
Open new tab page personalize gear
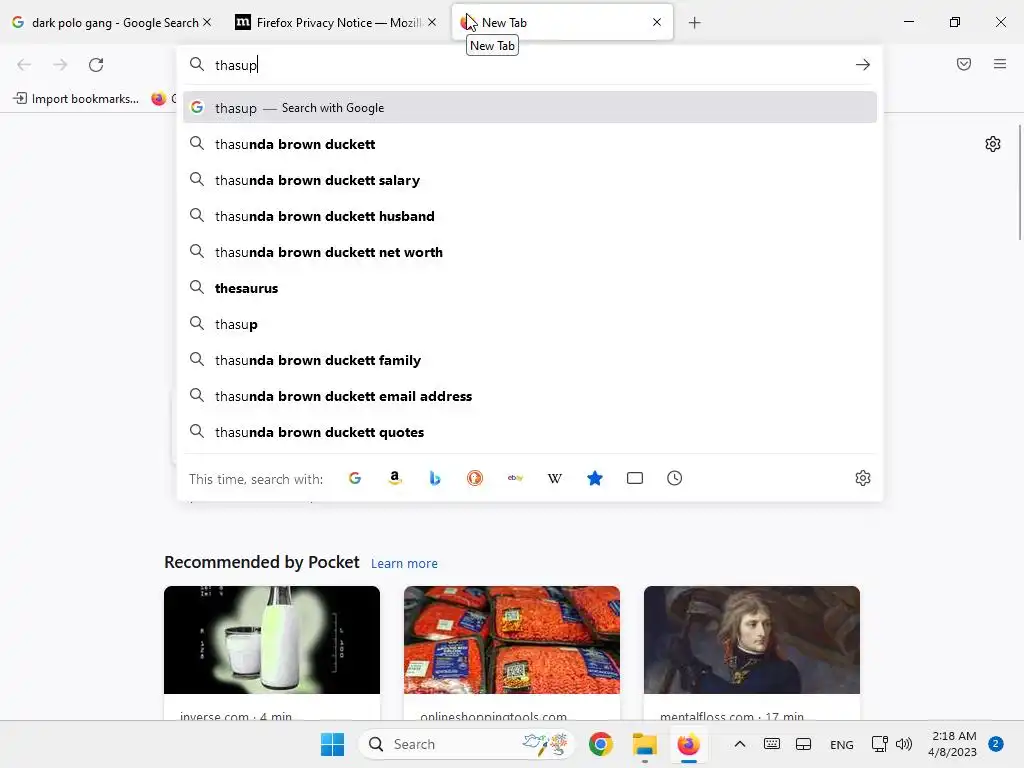993,144
